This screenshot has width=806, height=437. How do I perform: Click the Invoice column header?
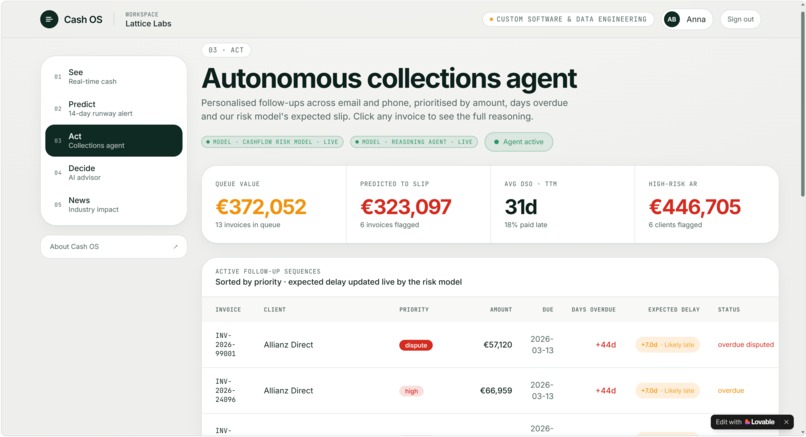tap(228, 309)
